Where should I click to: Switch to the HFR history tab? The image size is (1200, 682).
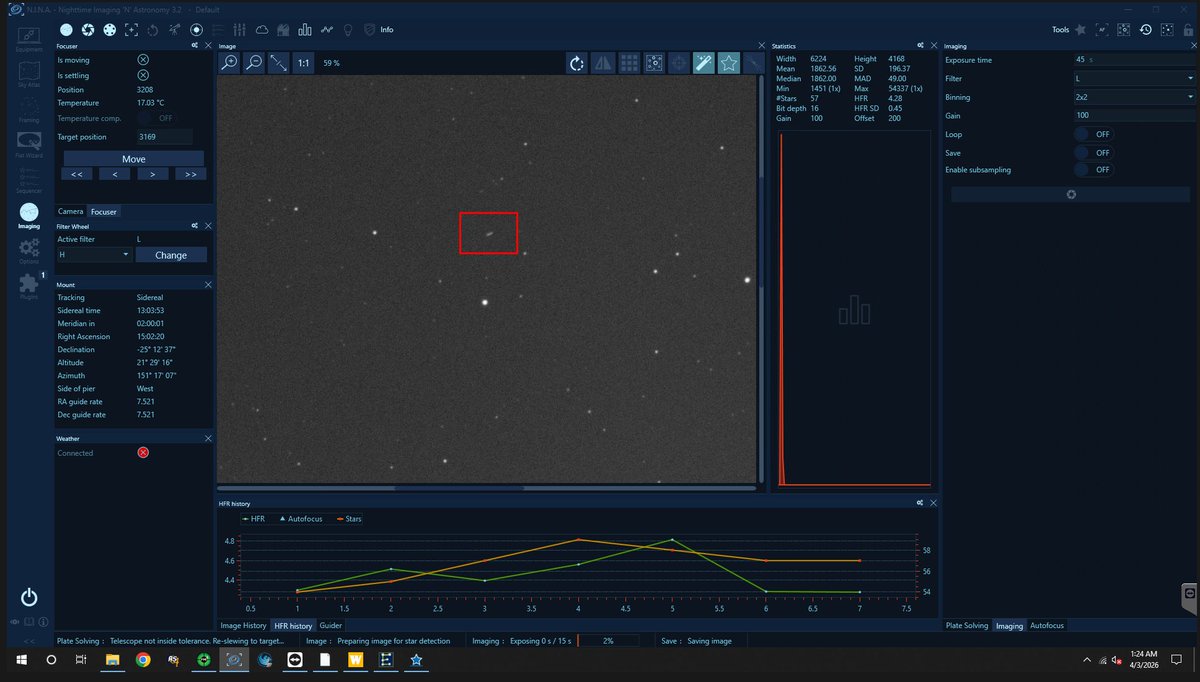(x=293, y=625)
